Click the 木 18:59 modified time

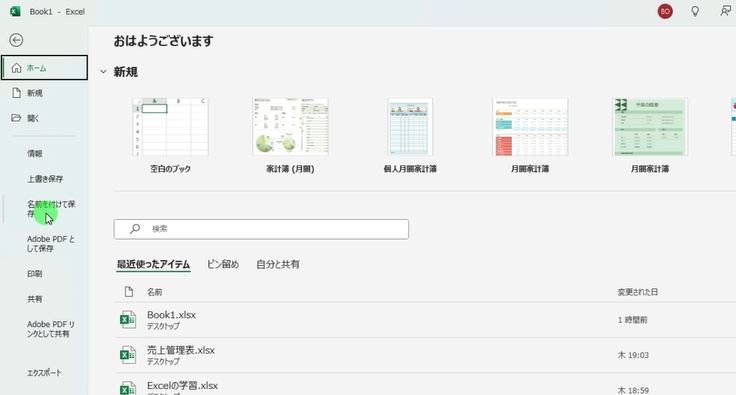(633, 390)
